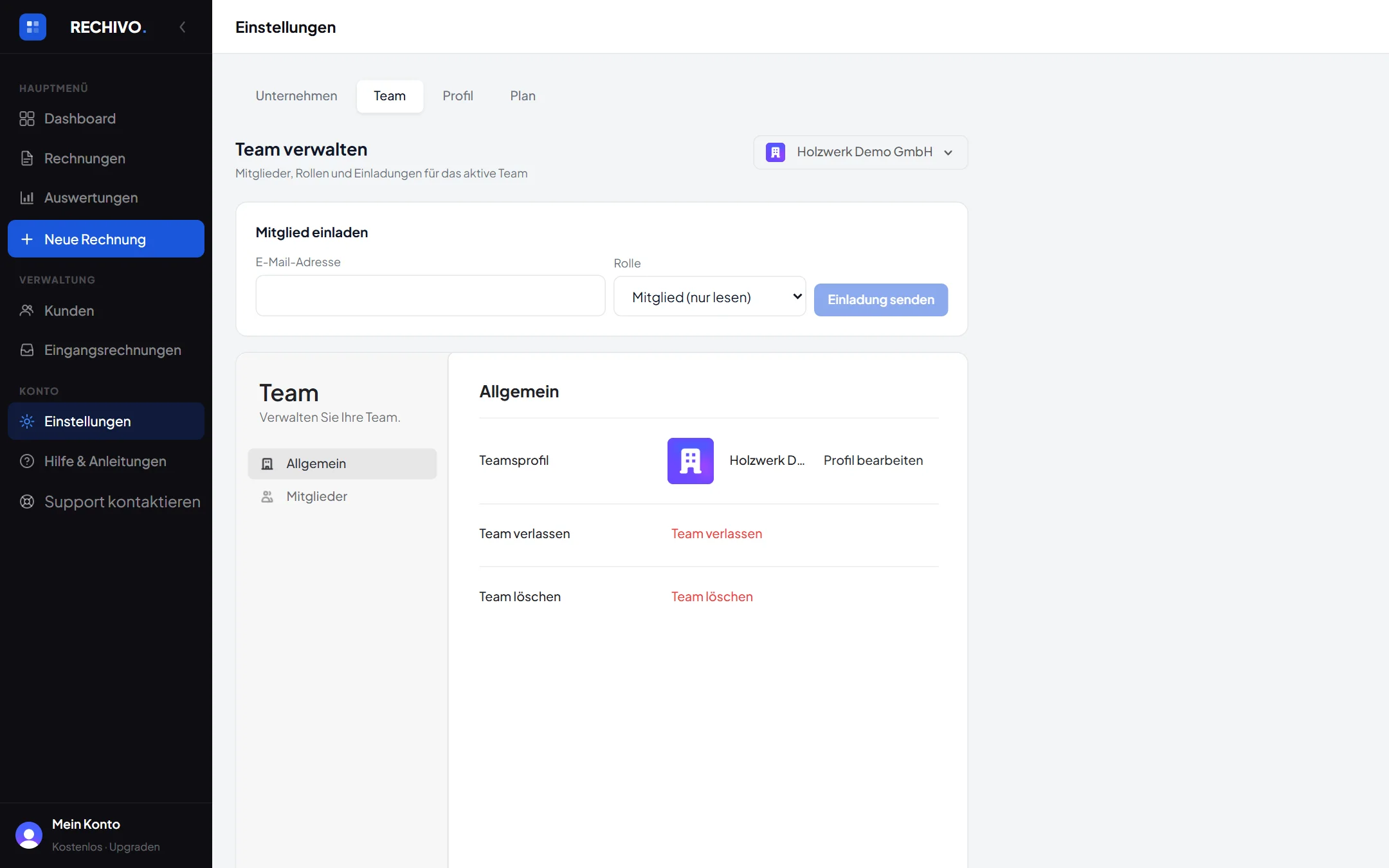Image resolution: width=1389 pixels, height=868 pixels.
Task: Click the E-Mail-Adresse input field
Action: tap(430, 296)
